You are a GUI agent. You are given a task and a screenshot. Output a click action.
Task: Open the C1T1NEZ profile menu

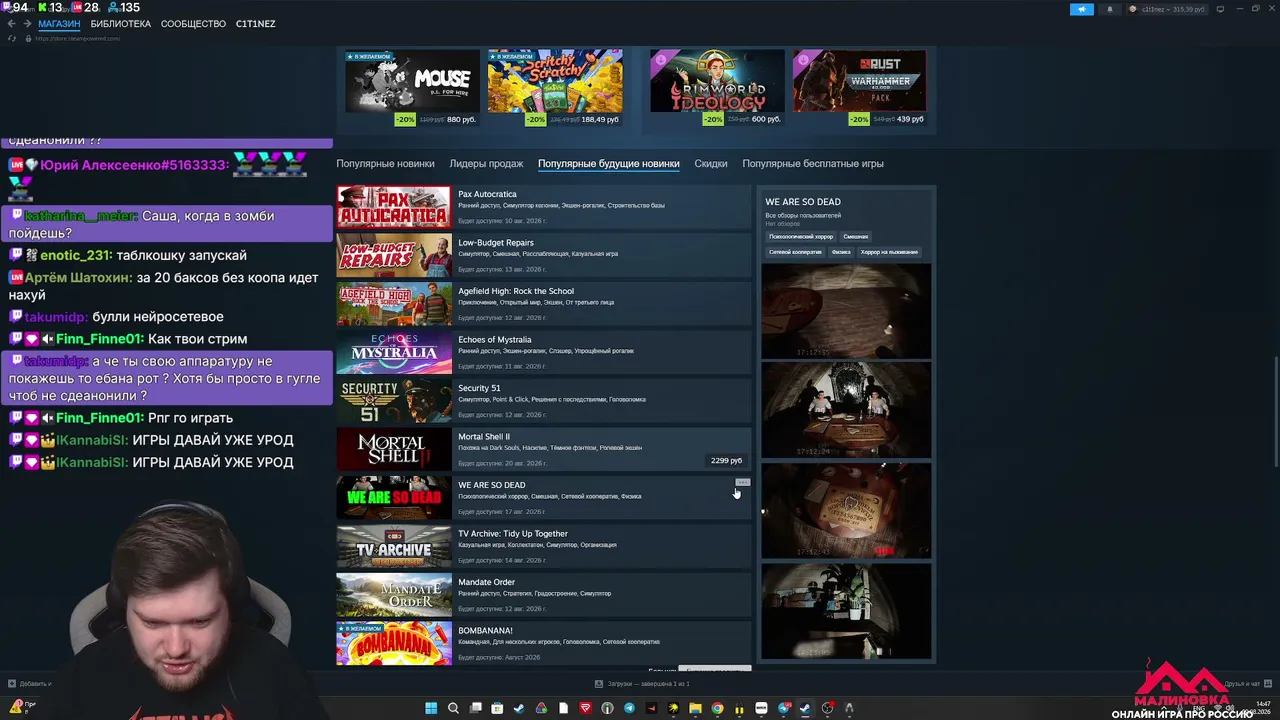click(255, 24)
